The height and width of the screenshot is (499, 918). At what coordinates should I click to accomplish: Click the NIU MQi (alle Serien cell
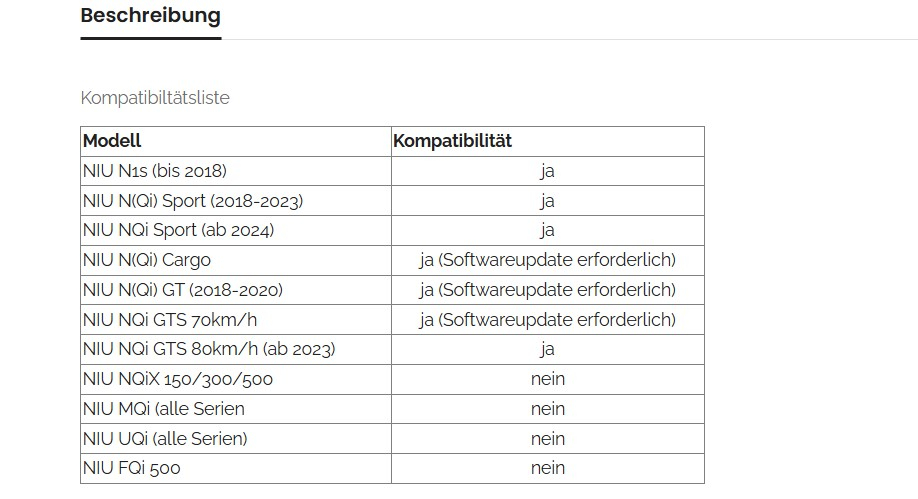click(x=164, y=409)
